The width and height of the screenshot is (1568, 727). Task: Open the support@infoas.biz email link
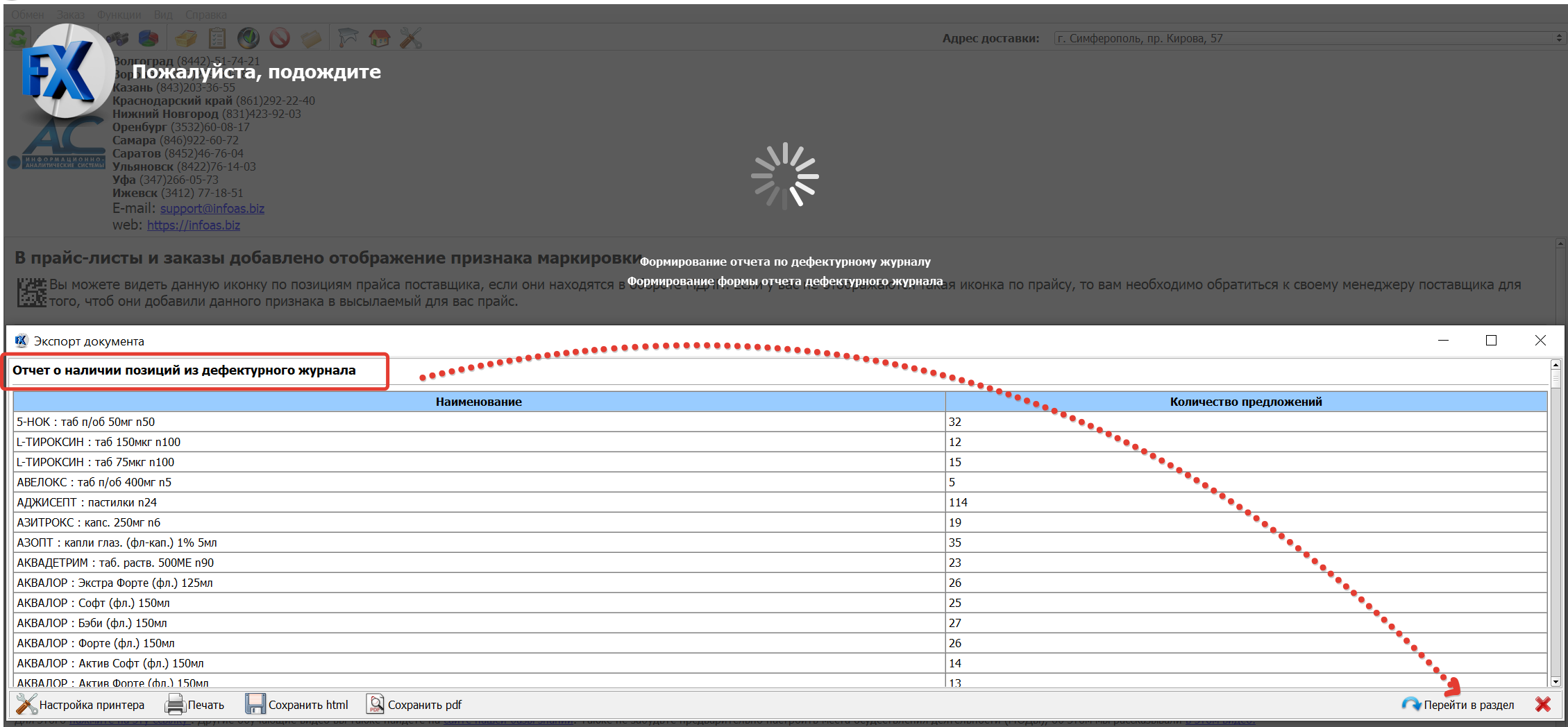(212, 209)
